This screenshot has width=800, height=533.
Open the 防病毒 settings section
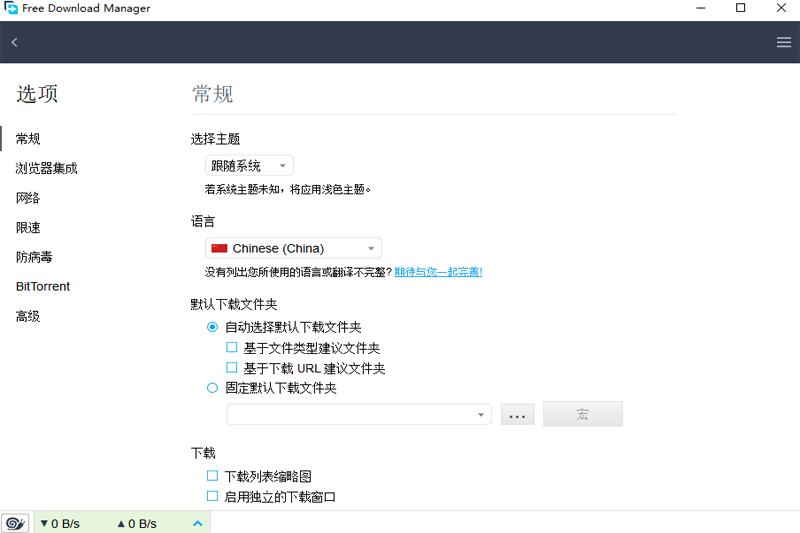(34, 257)
